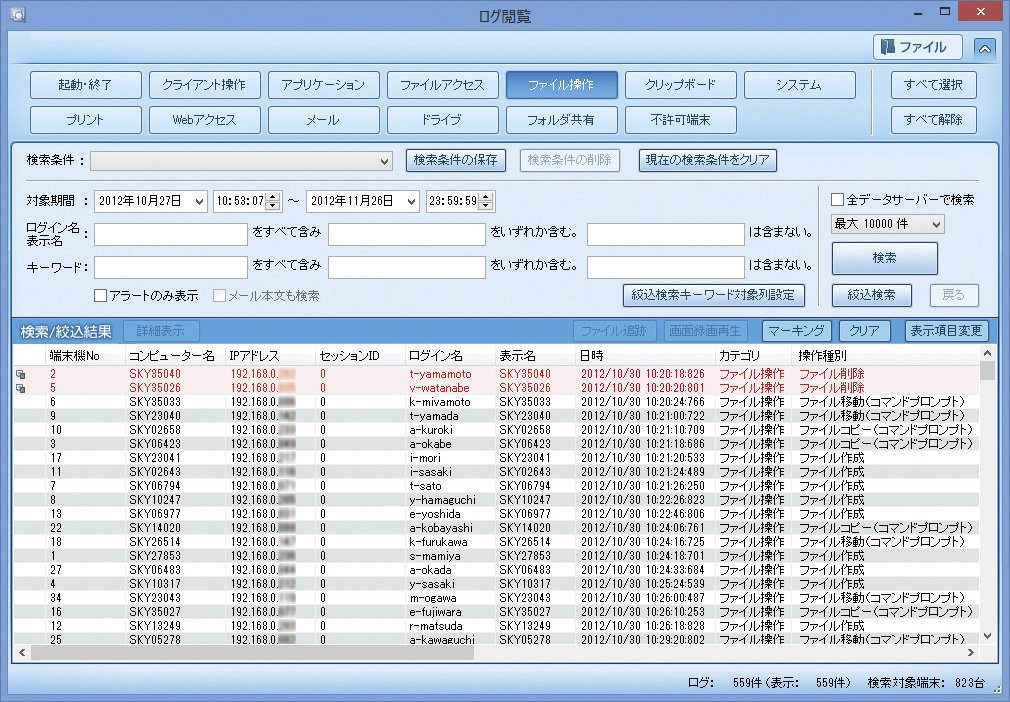Sort by IPアドレス column header
The height and width of the screenshot is (702, 1010).
271,356
